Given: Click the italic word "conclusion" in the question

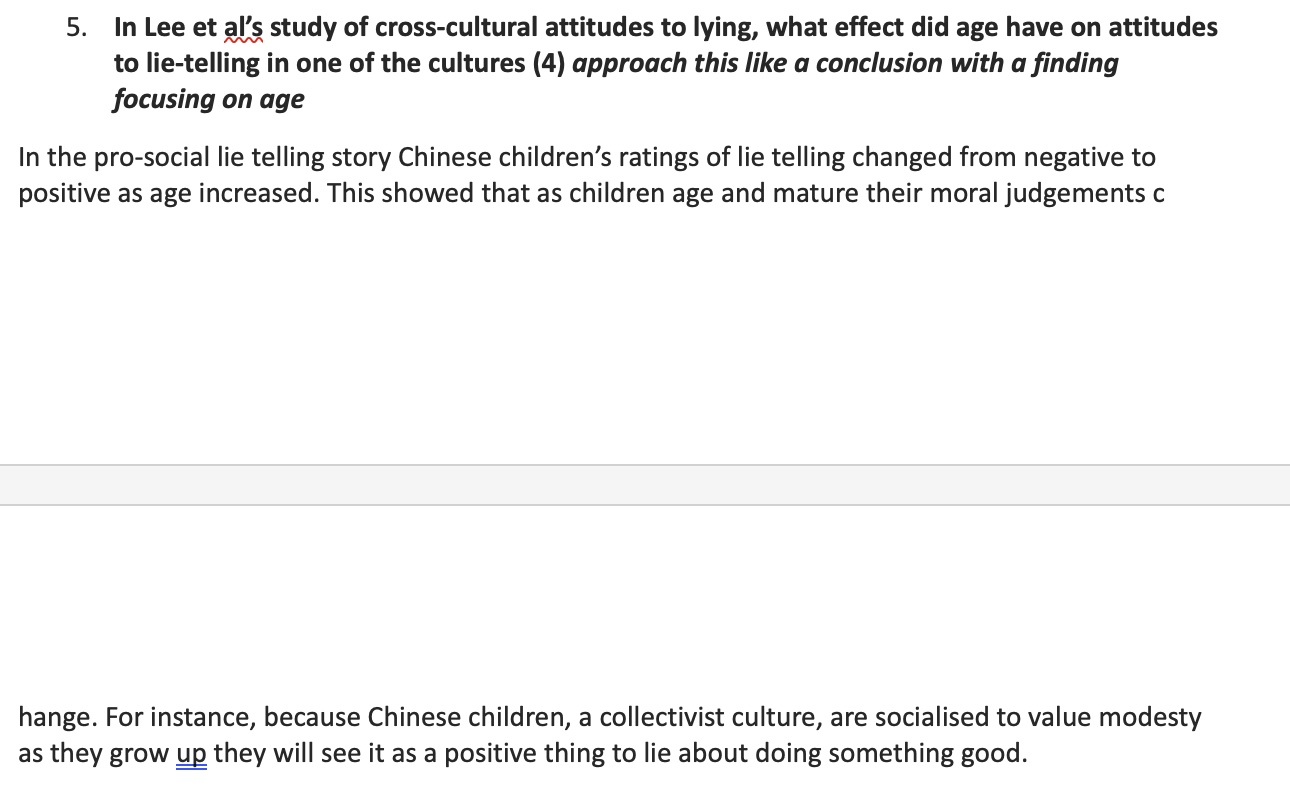Looking at the screenshot, I should coord(878,63).
